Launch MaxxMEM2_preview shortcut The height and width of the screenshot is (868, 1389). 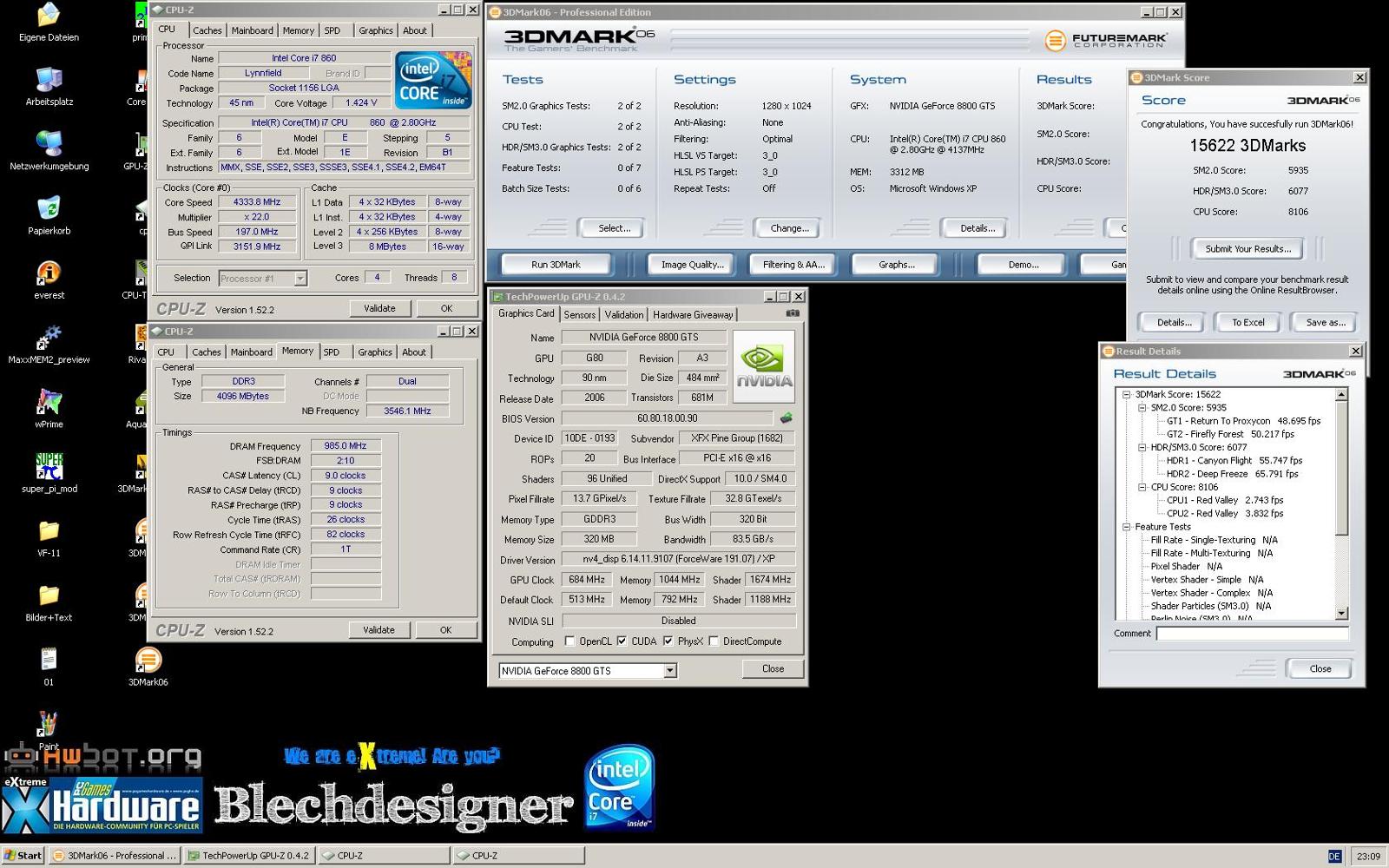49,344
